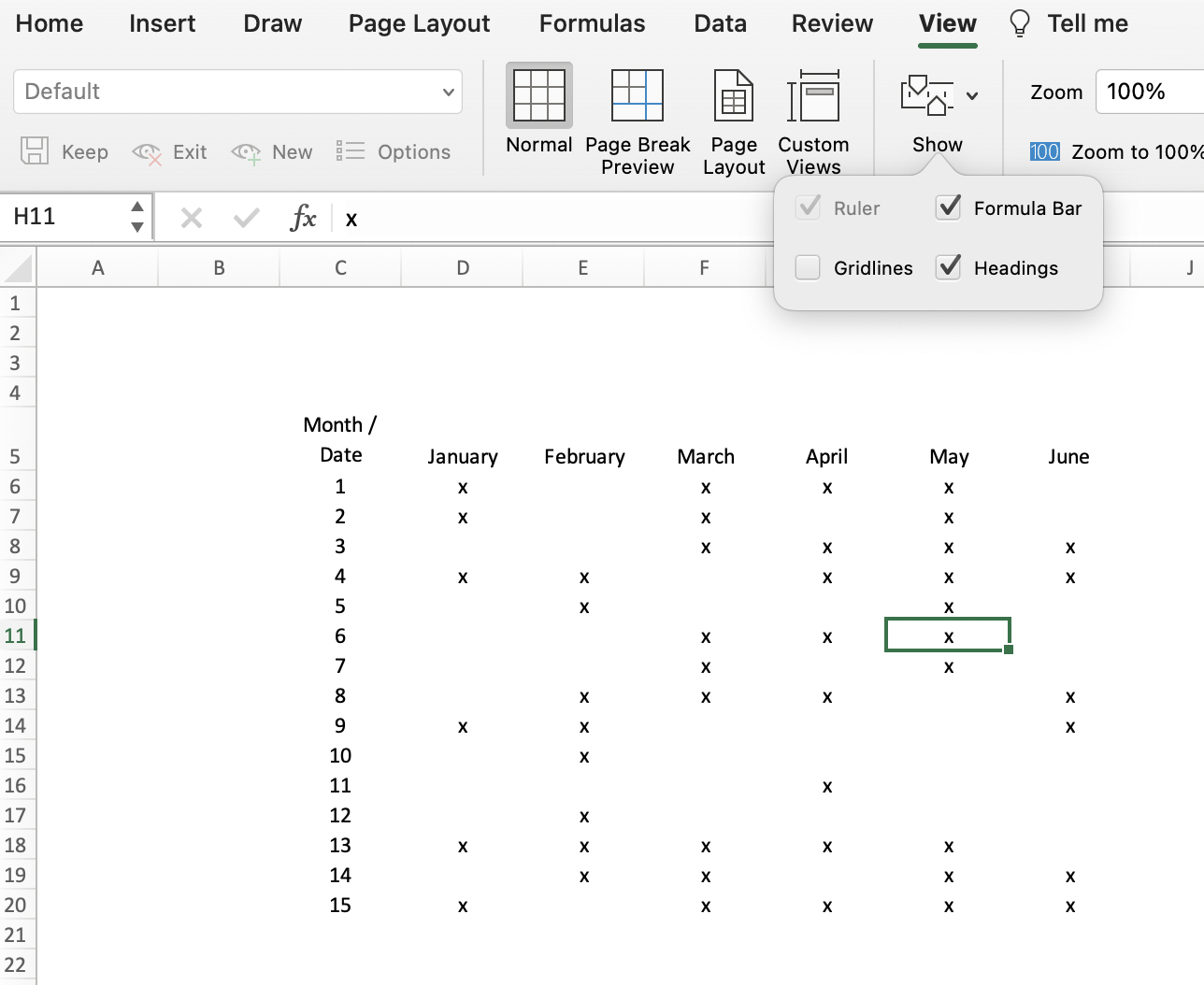Image resolution: width=1204 pixels, height=985 pixels.
Task: Switch to Normal view
Action: click(538, 110)
